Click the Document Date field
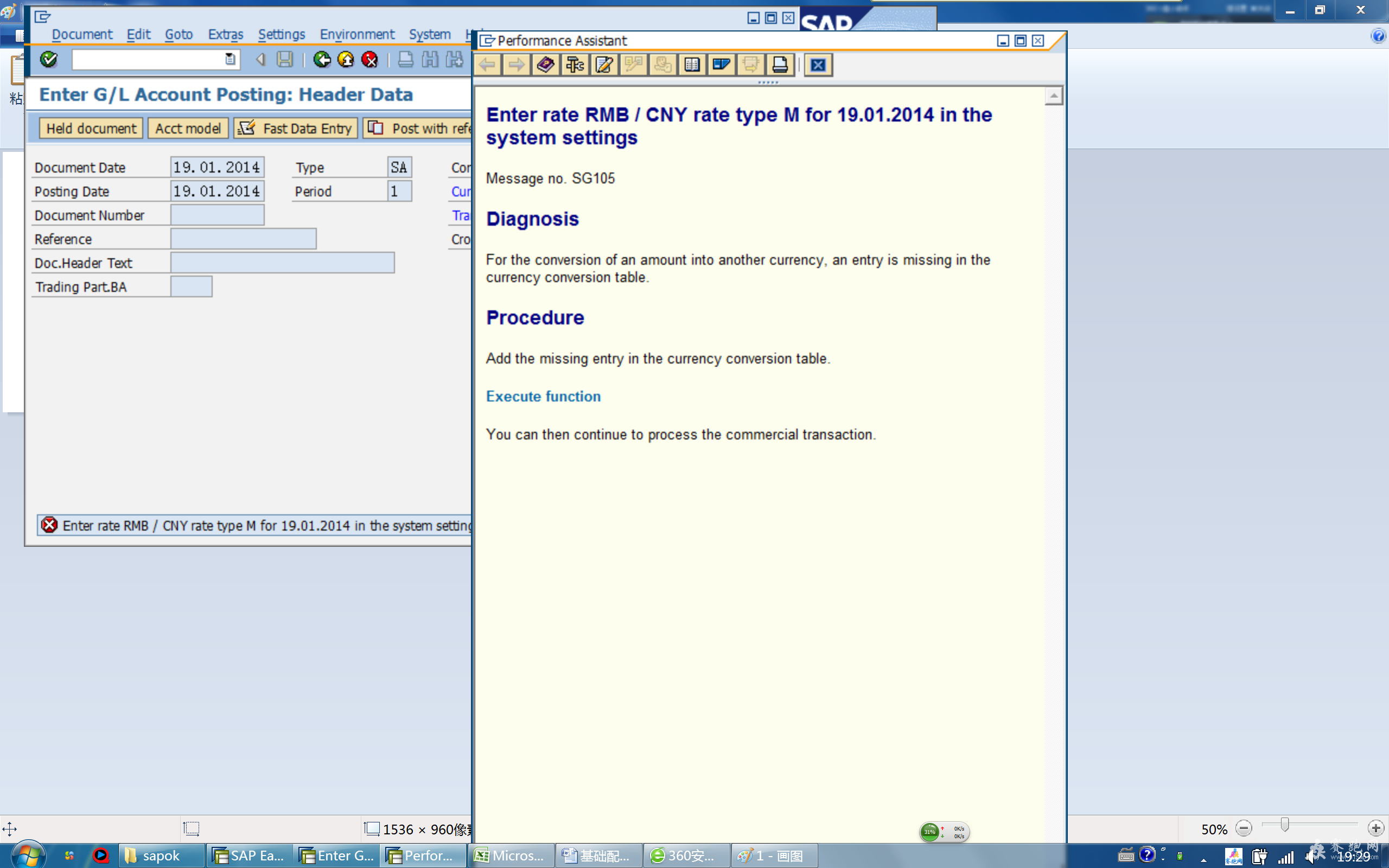 point(217,167)
